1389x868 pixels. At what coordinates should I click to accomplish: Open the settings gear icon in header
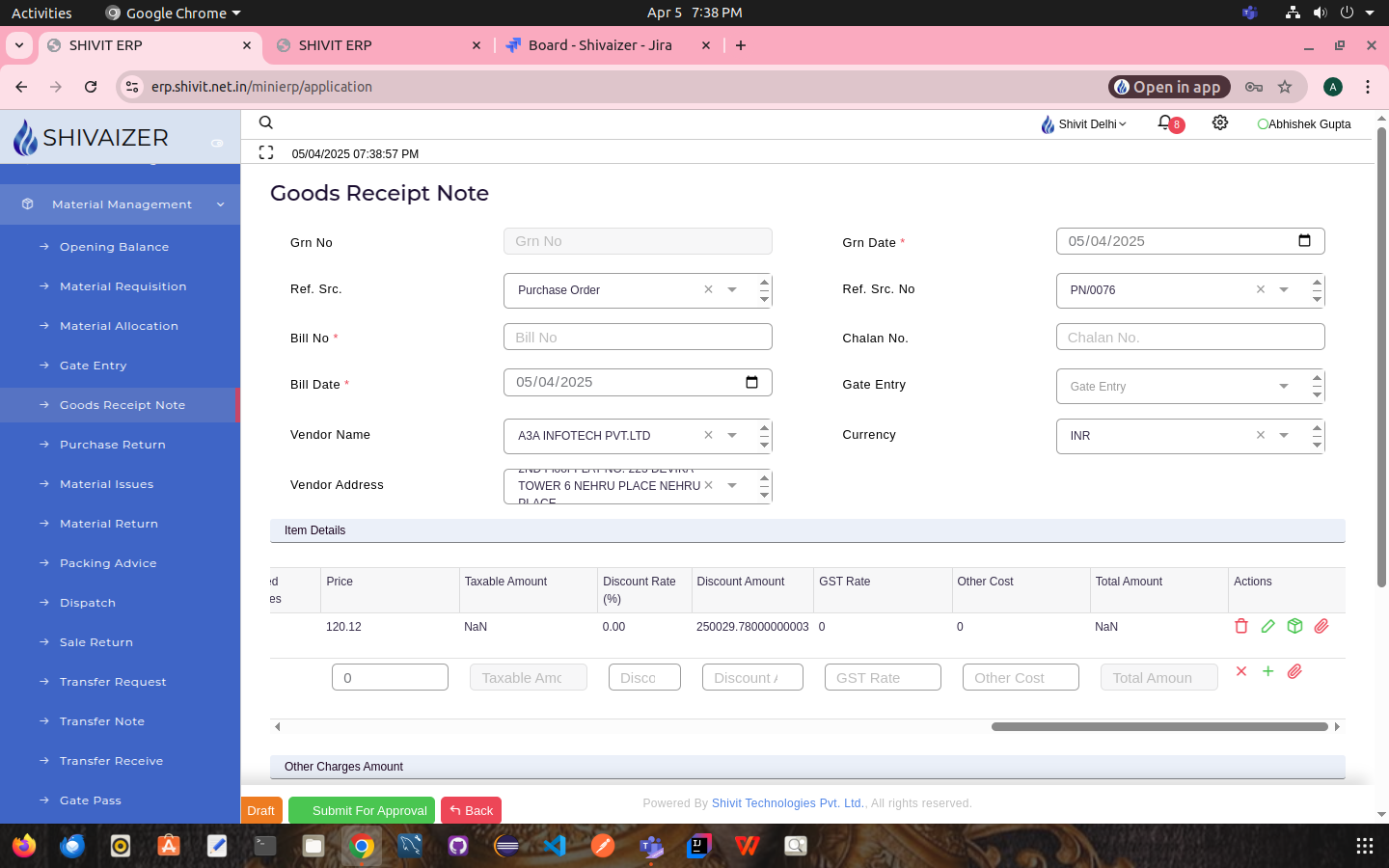[1219, 123]
